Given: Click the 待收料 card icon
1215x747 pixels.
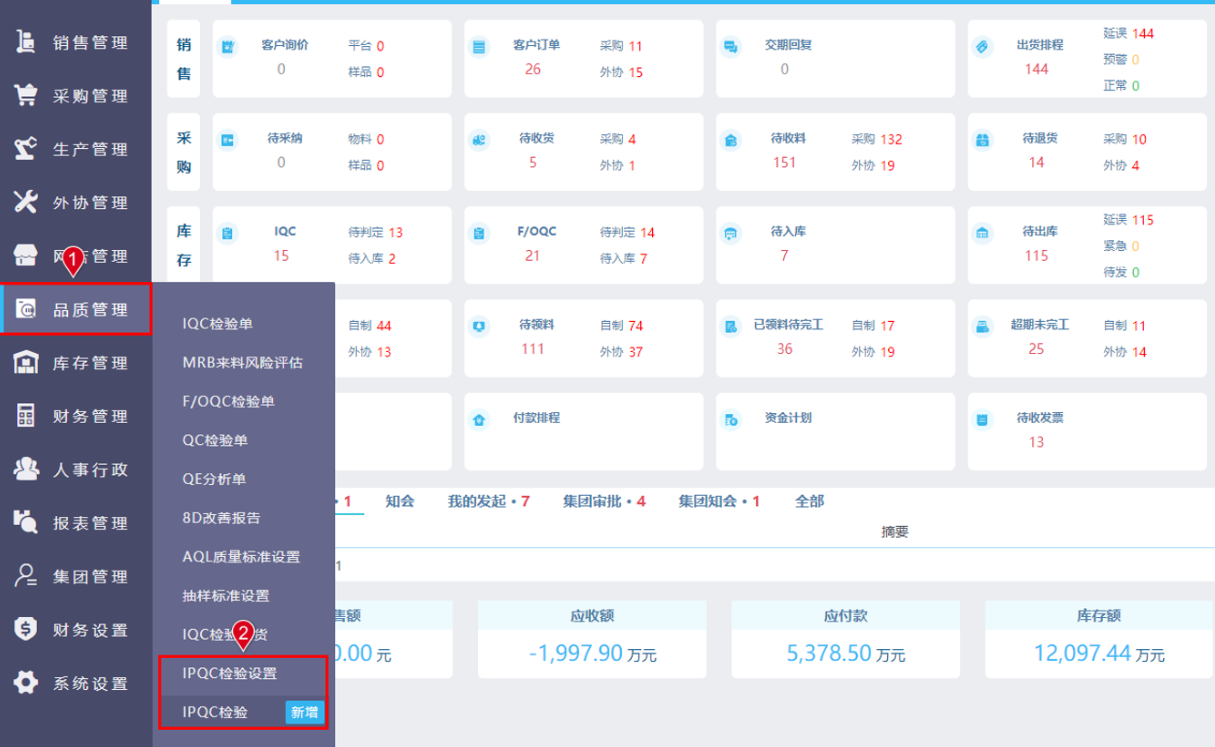Looking at the screenshot, I should tap(731, 140).
